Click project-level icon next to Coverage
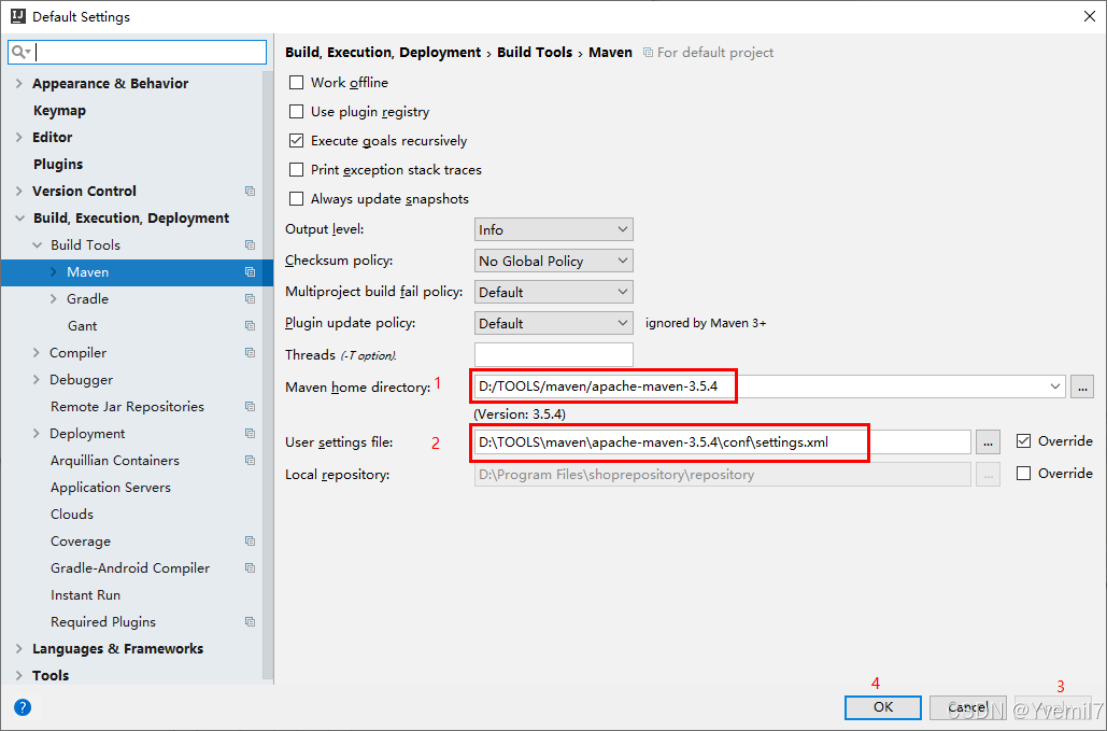The height and width of the screenshot is (731, 1108). coord(250,541)
